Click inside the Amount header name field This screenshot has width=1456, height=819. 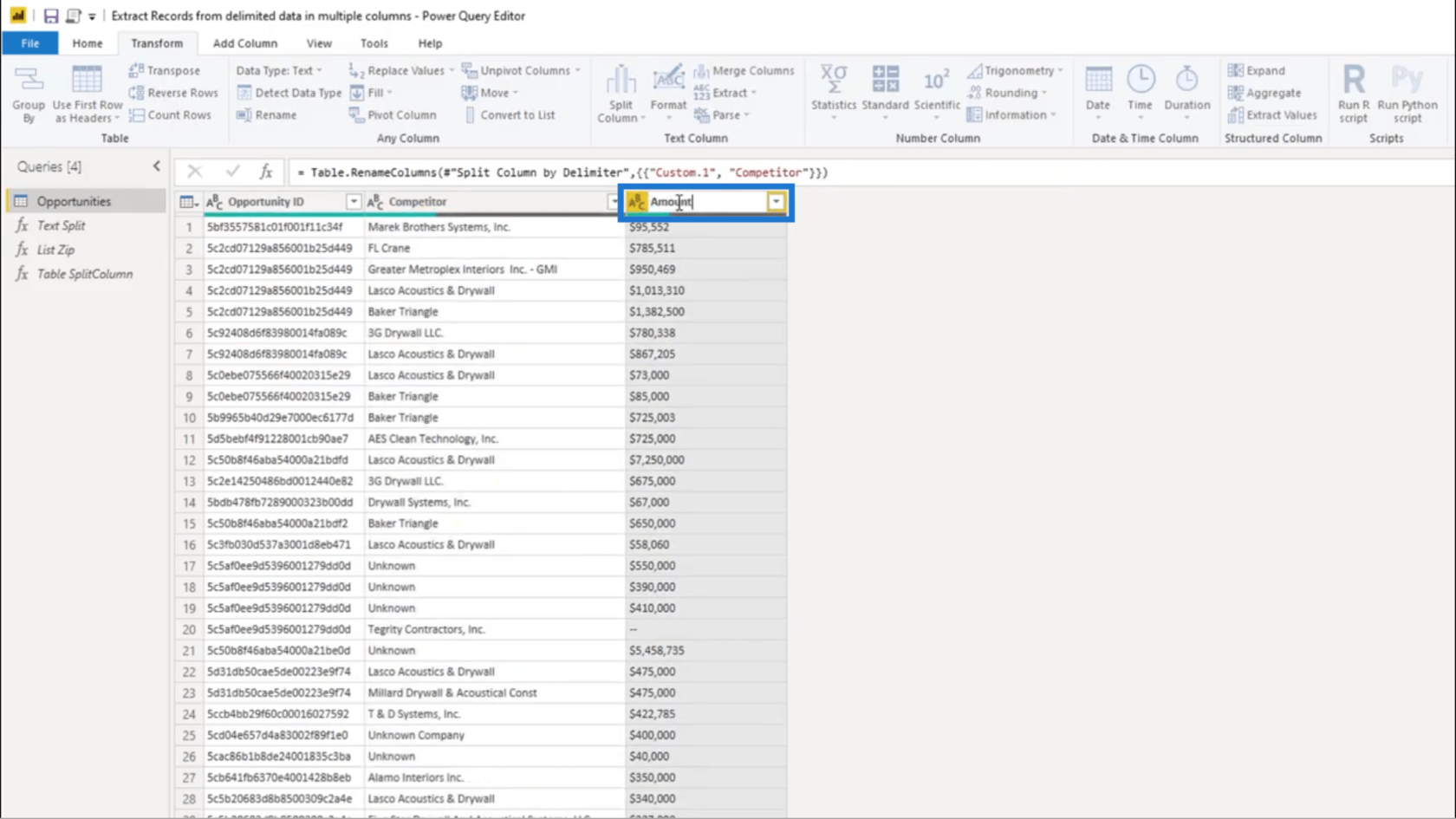706,201
